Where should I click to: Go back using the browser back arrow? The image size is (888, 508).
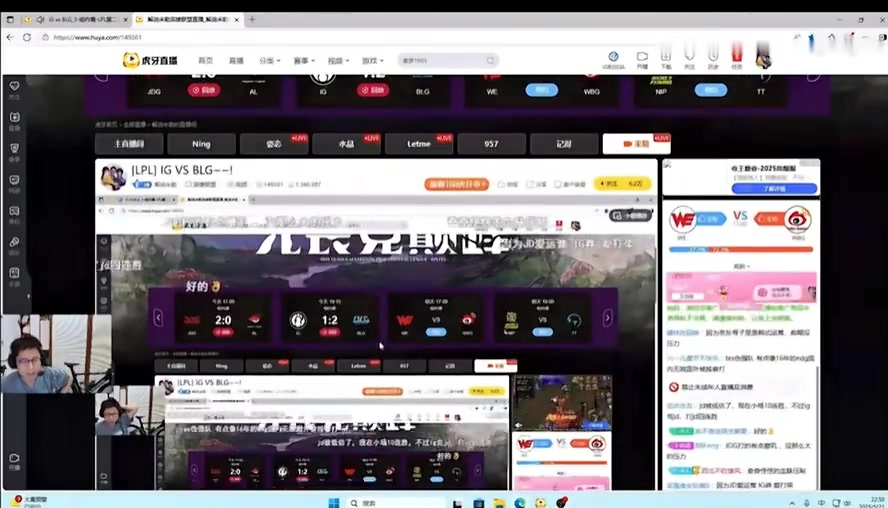tap(10, 38)
